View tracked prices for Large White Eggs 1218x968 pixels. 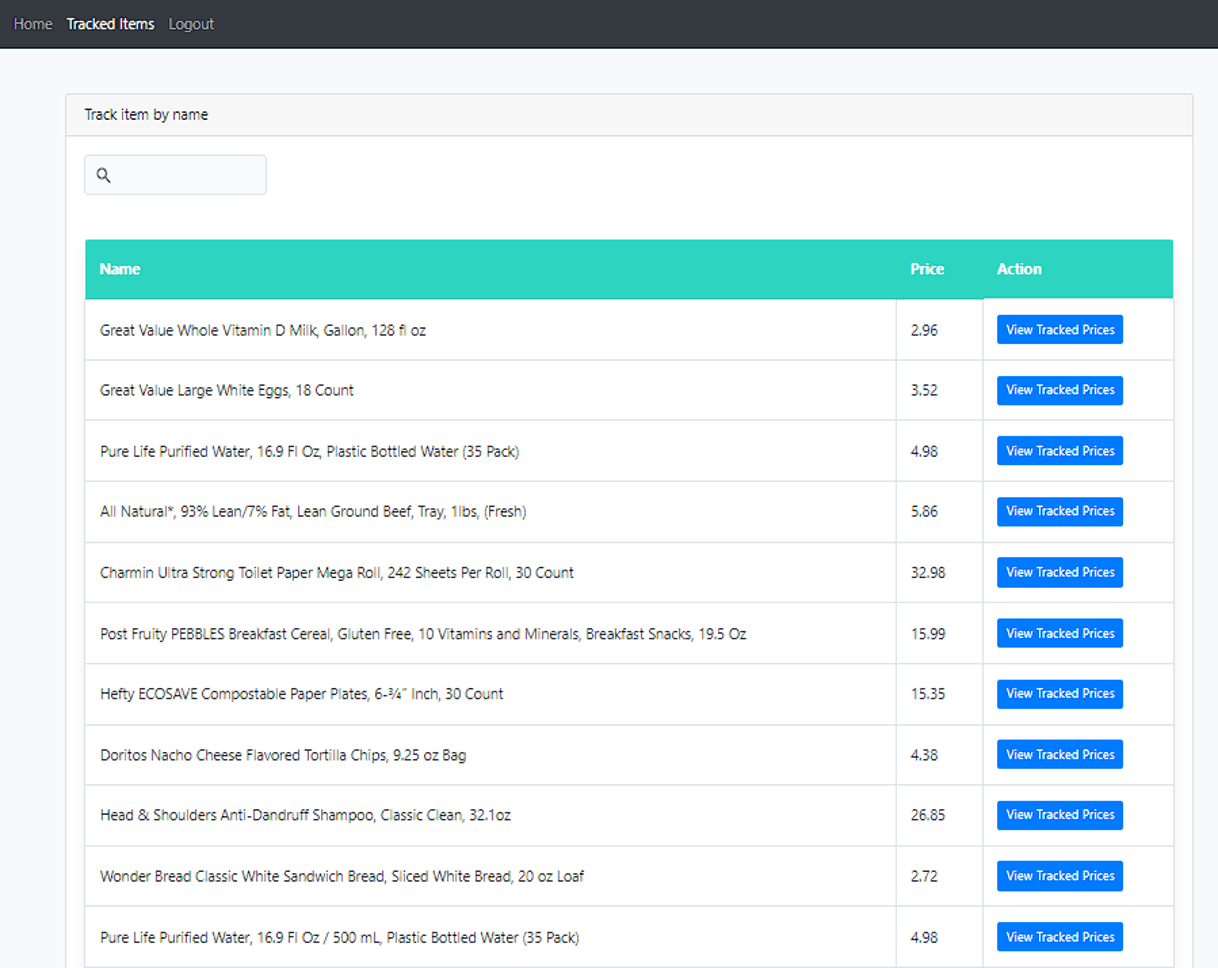[1059, 390]
